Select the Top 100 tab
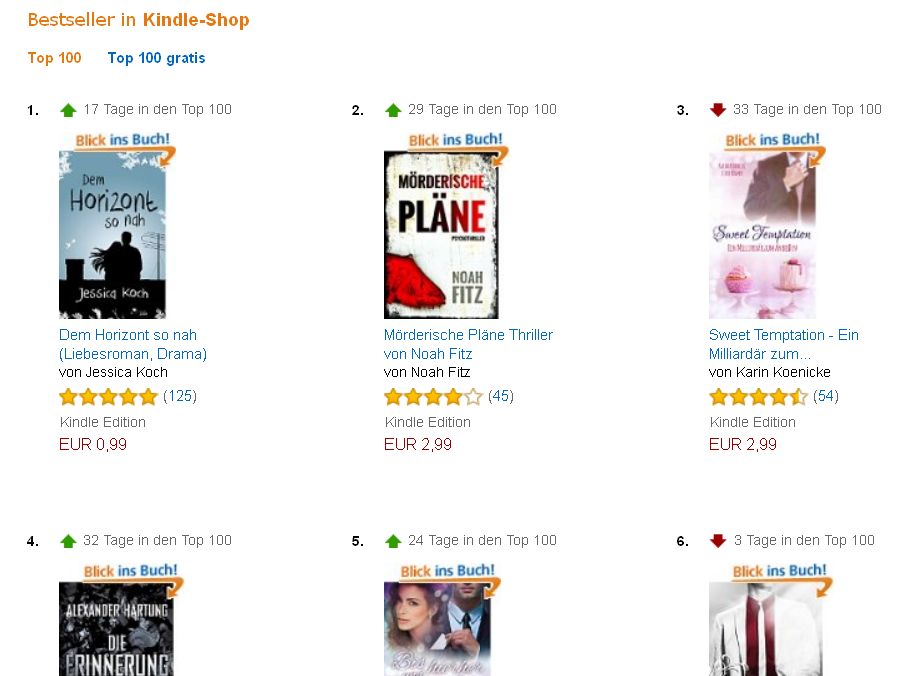This screenshot has width=904, height=676. point(55,58)
